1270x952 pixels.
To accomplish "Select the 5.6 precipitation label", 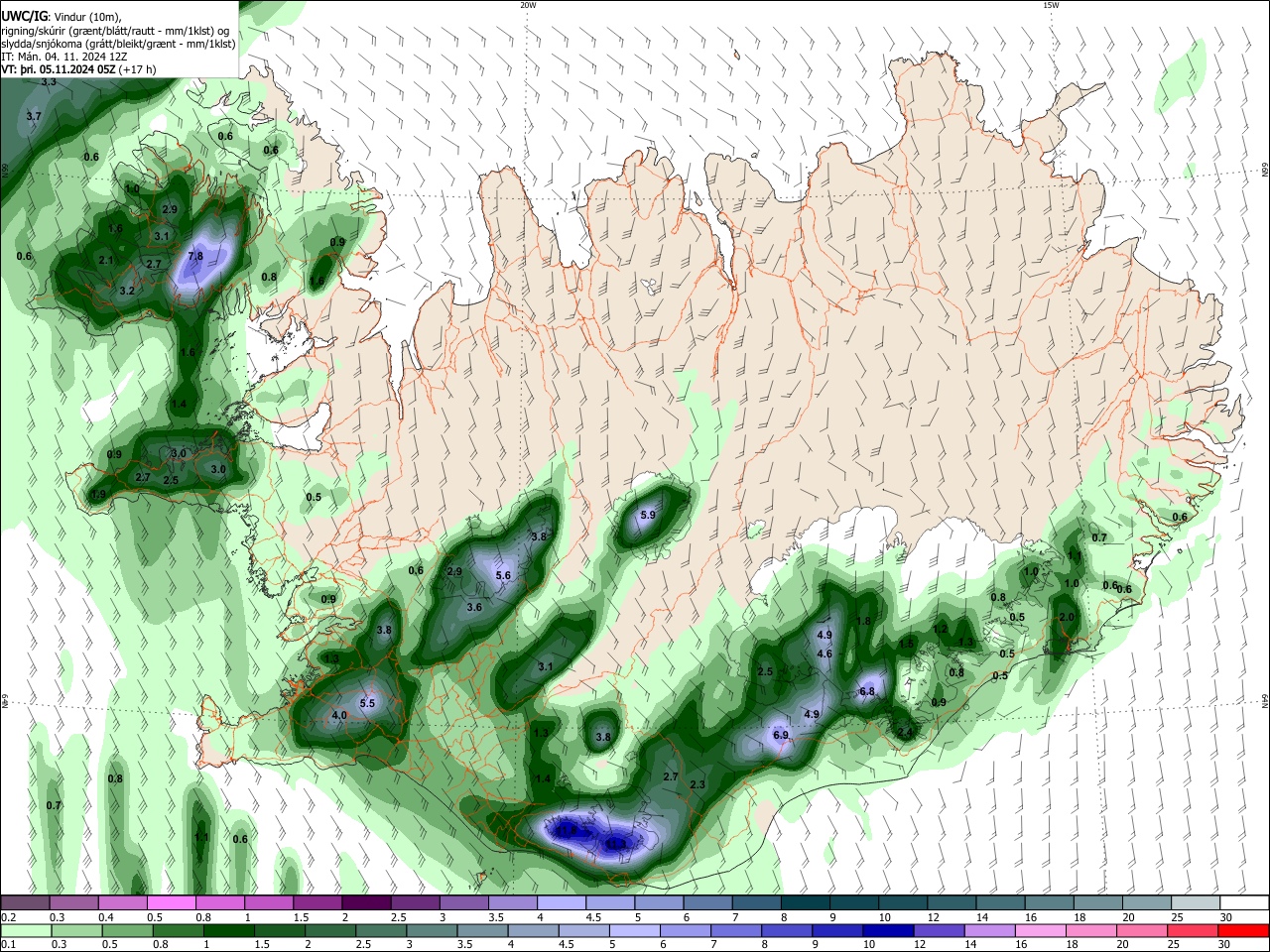I will click(x=503, y=575).
